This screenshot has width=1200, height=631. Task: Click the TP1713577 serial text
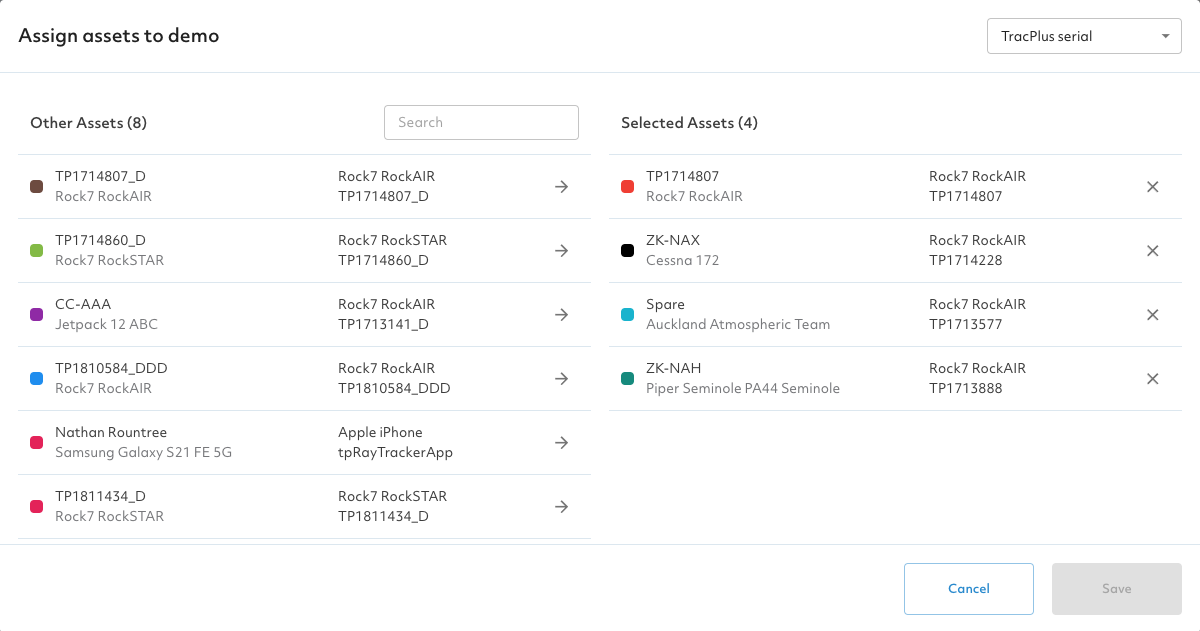966,324
